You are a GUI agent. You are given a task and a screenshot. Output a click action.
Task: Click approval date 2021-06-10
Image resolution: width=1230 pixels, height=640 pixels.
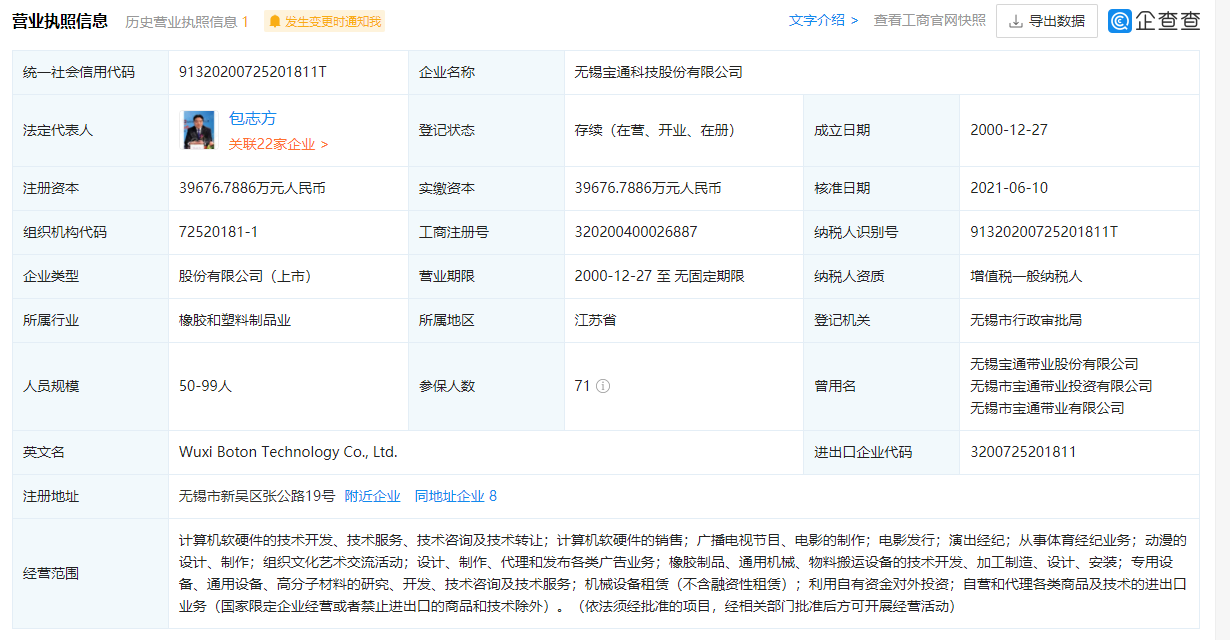click(x=1009, y=188)
